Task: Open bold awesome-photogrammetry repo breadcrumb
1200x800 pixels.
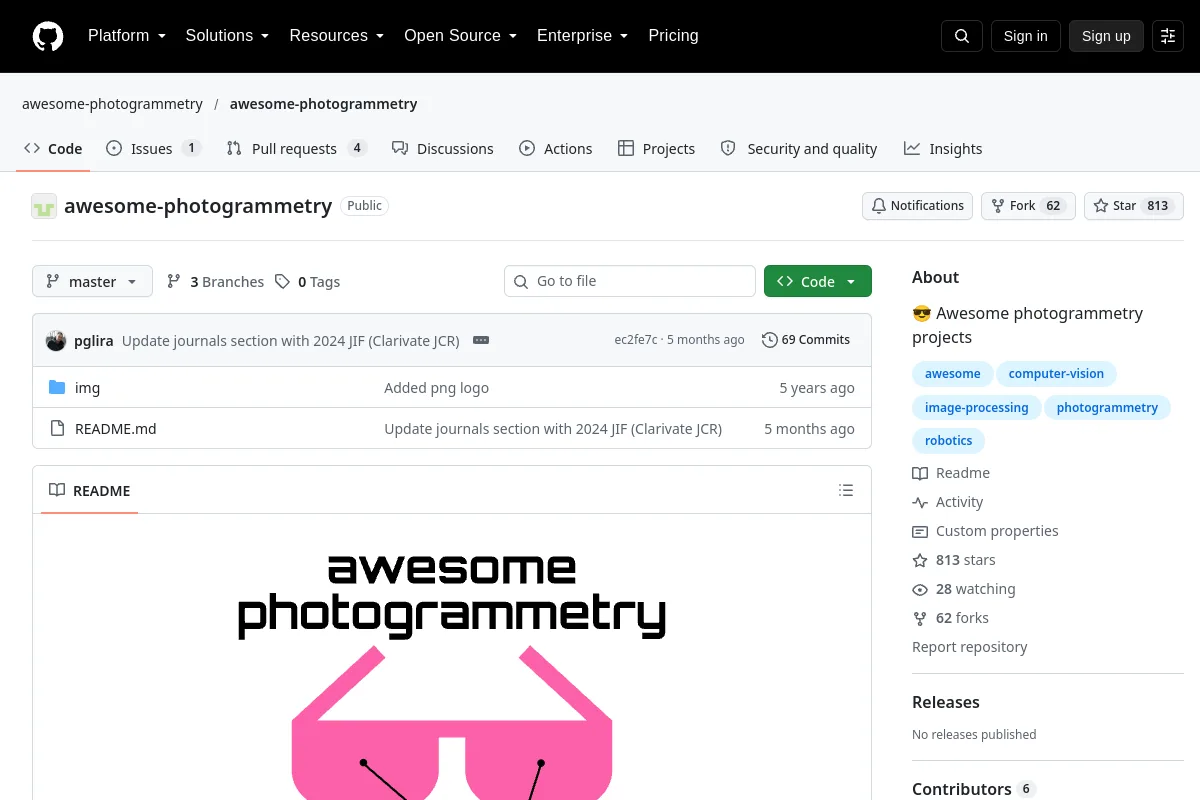Action: [x=324, y=104]
